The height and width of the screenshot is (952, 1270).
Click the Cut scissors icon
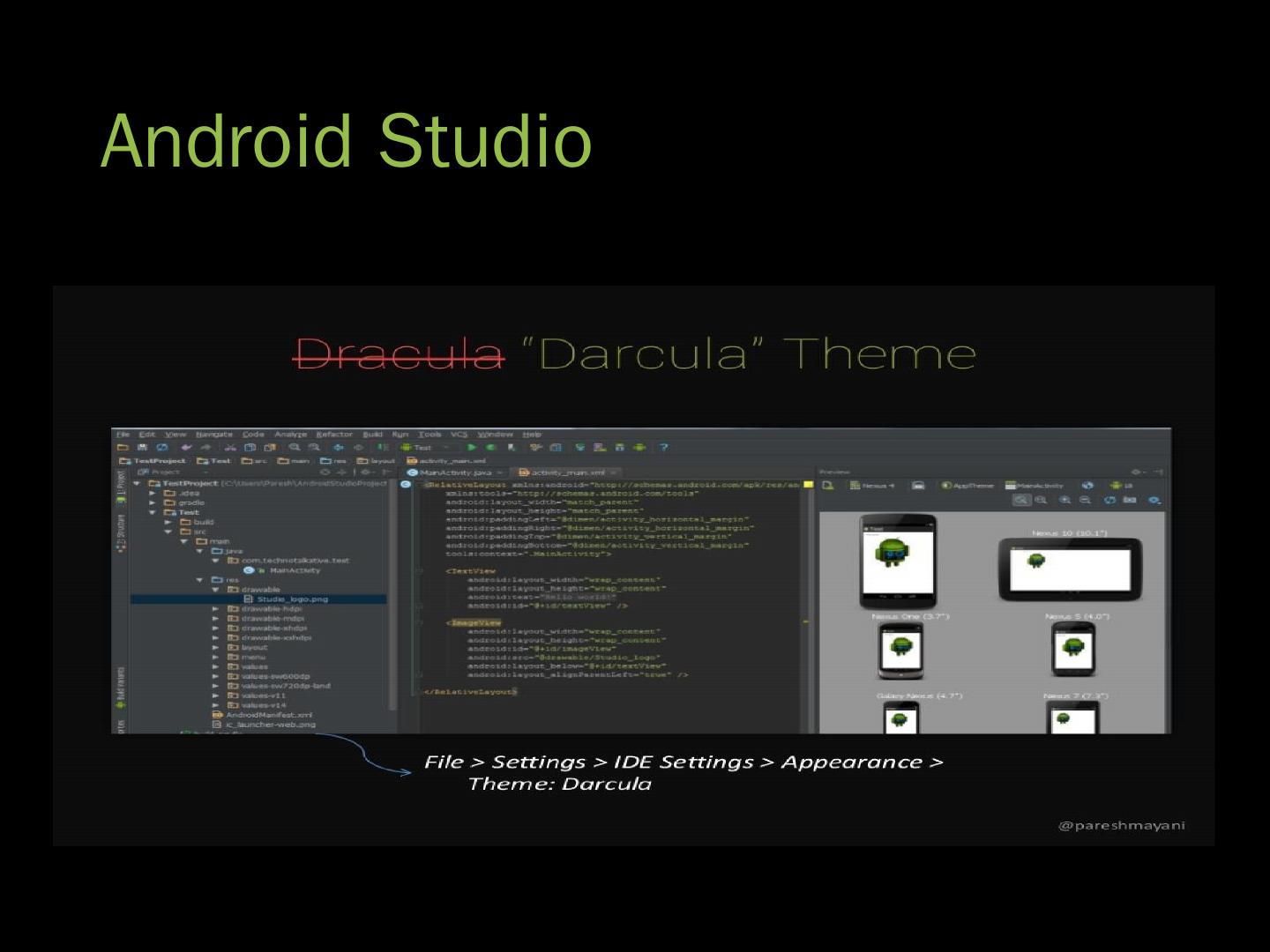(x=230, y=448)
